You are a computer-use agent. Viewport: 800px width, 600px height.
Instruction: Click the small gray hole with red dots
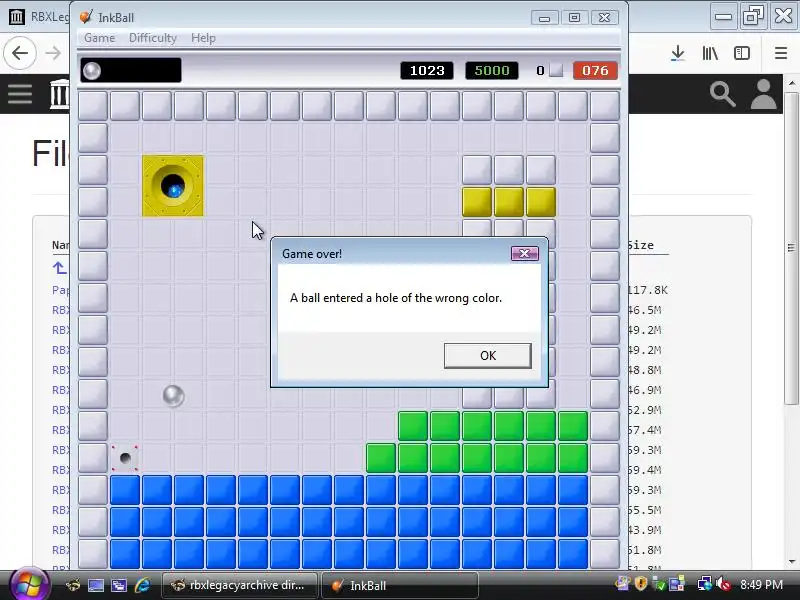[125, 458]
